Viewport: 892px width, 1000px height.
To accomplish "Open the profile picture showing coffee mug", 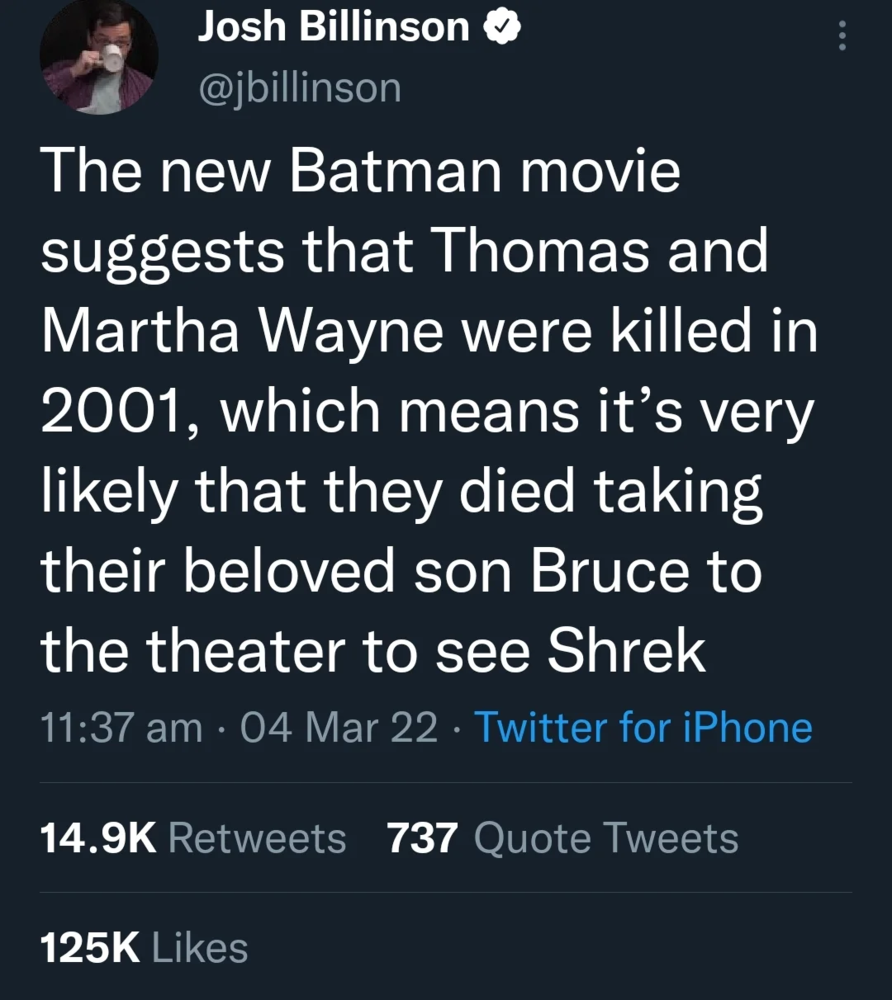I will (99, 57).
